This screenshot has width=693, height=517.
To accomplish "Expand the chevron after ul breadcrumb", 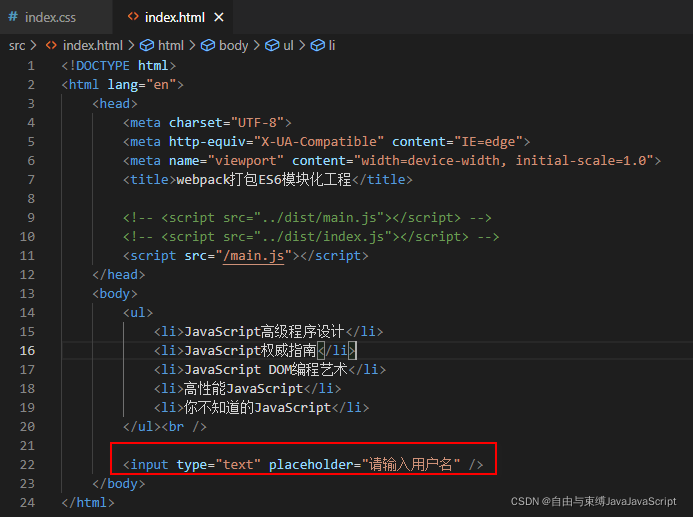I will click(302, 46).
